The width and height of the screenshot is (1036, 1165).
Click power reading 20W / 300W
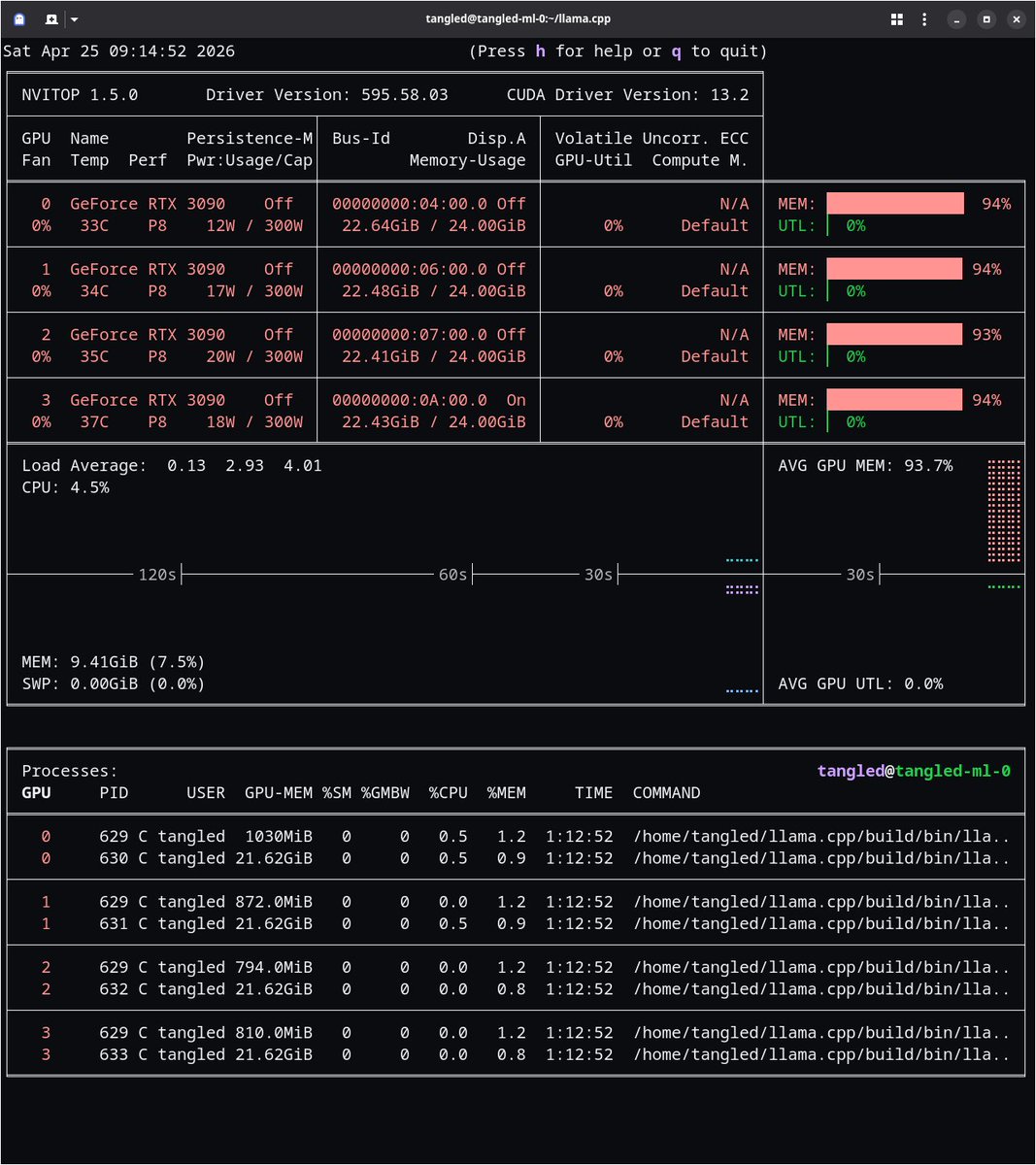(254, 357)
